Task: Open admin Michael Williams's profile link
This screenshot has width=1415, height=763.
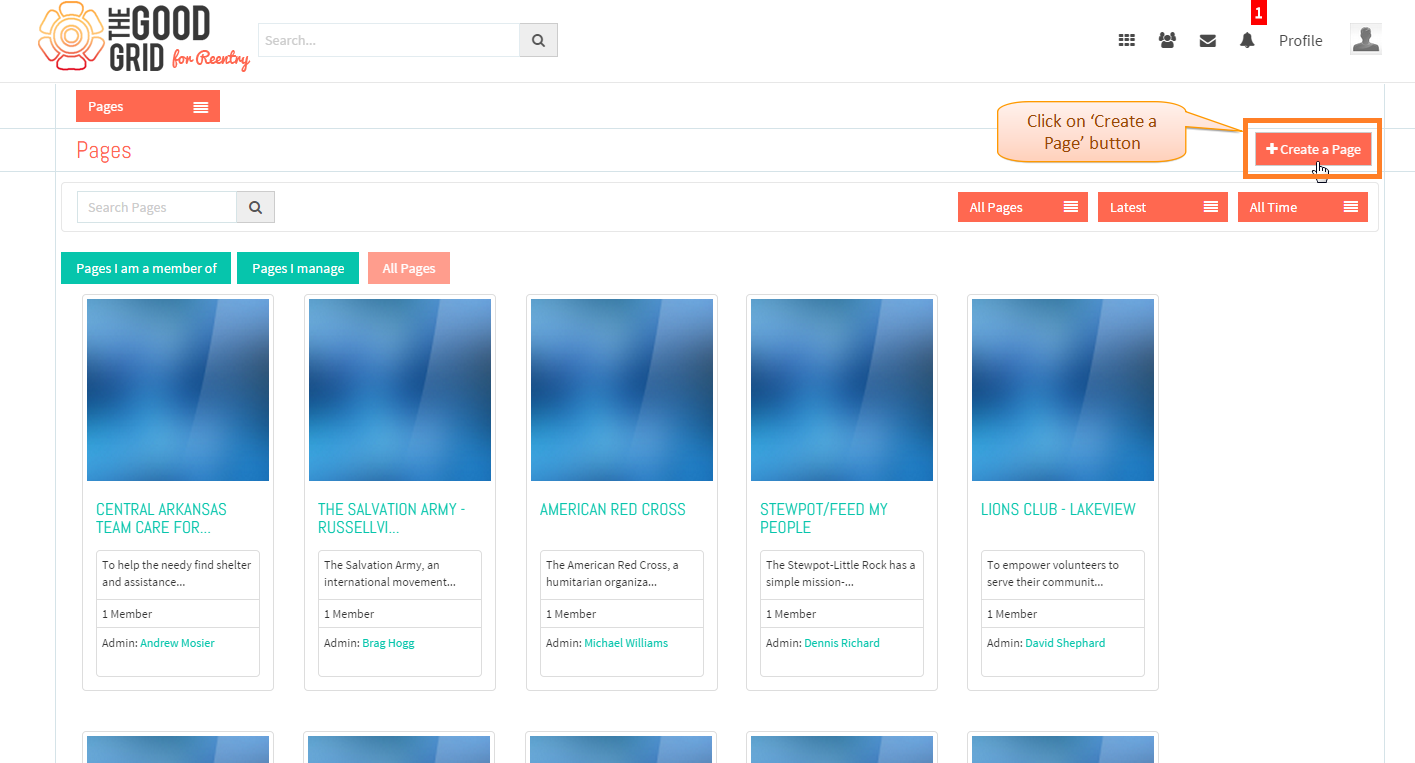Action: point(626,643)
